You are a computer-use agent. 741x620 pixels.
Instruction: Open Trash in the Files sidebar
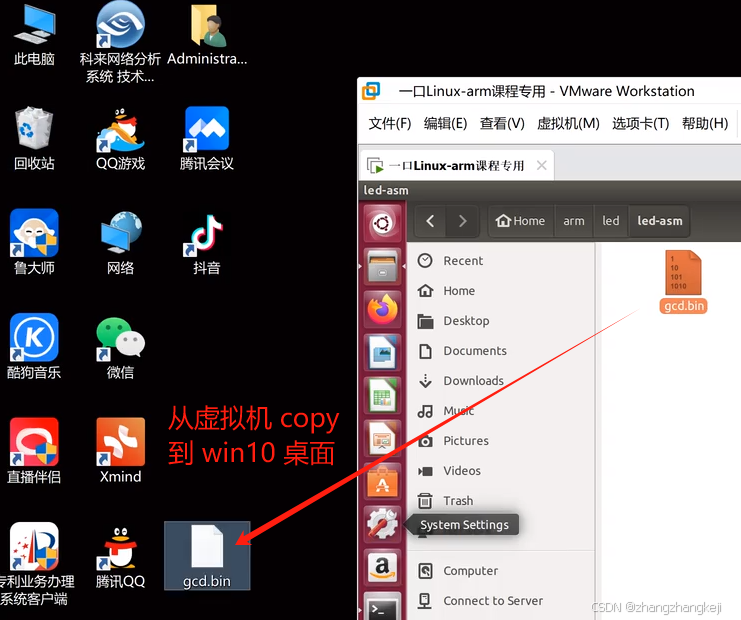pyautogui.click(x=500, y=500)
